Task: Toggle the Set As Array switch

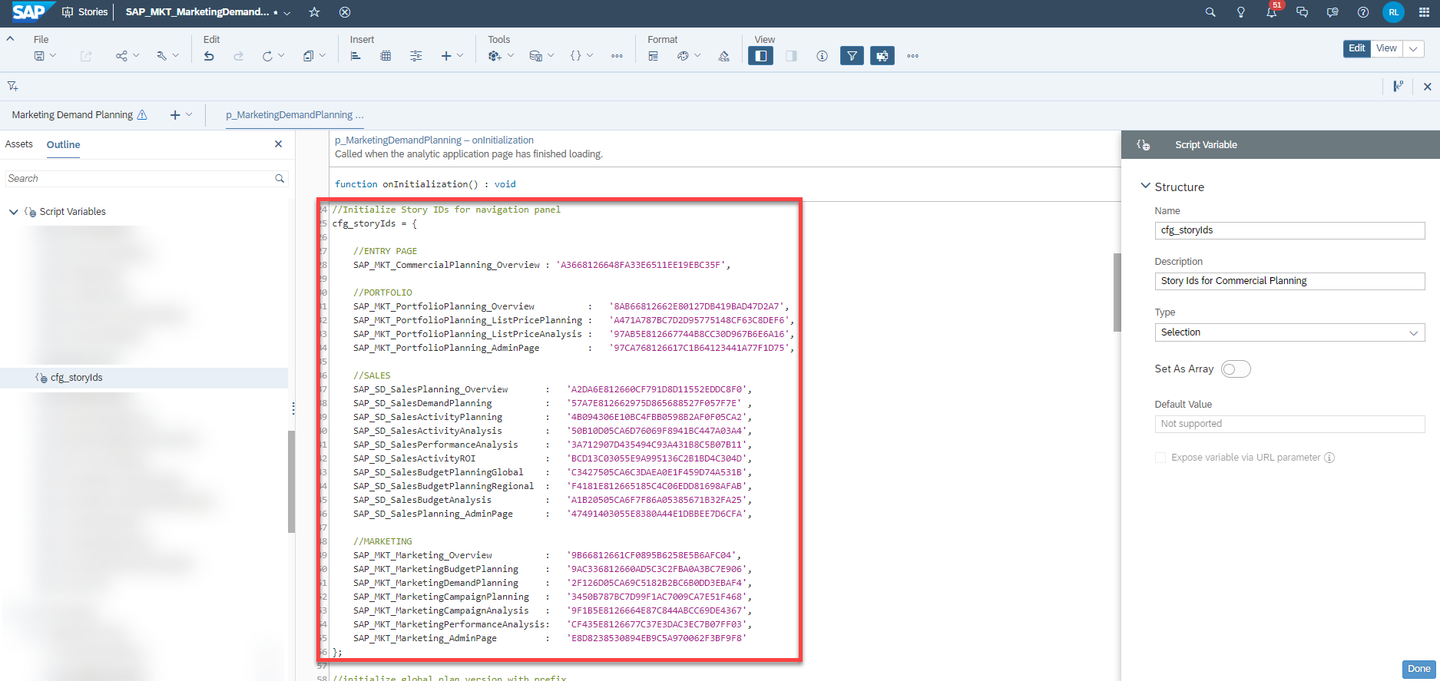Action: point(1236,369)
